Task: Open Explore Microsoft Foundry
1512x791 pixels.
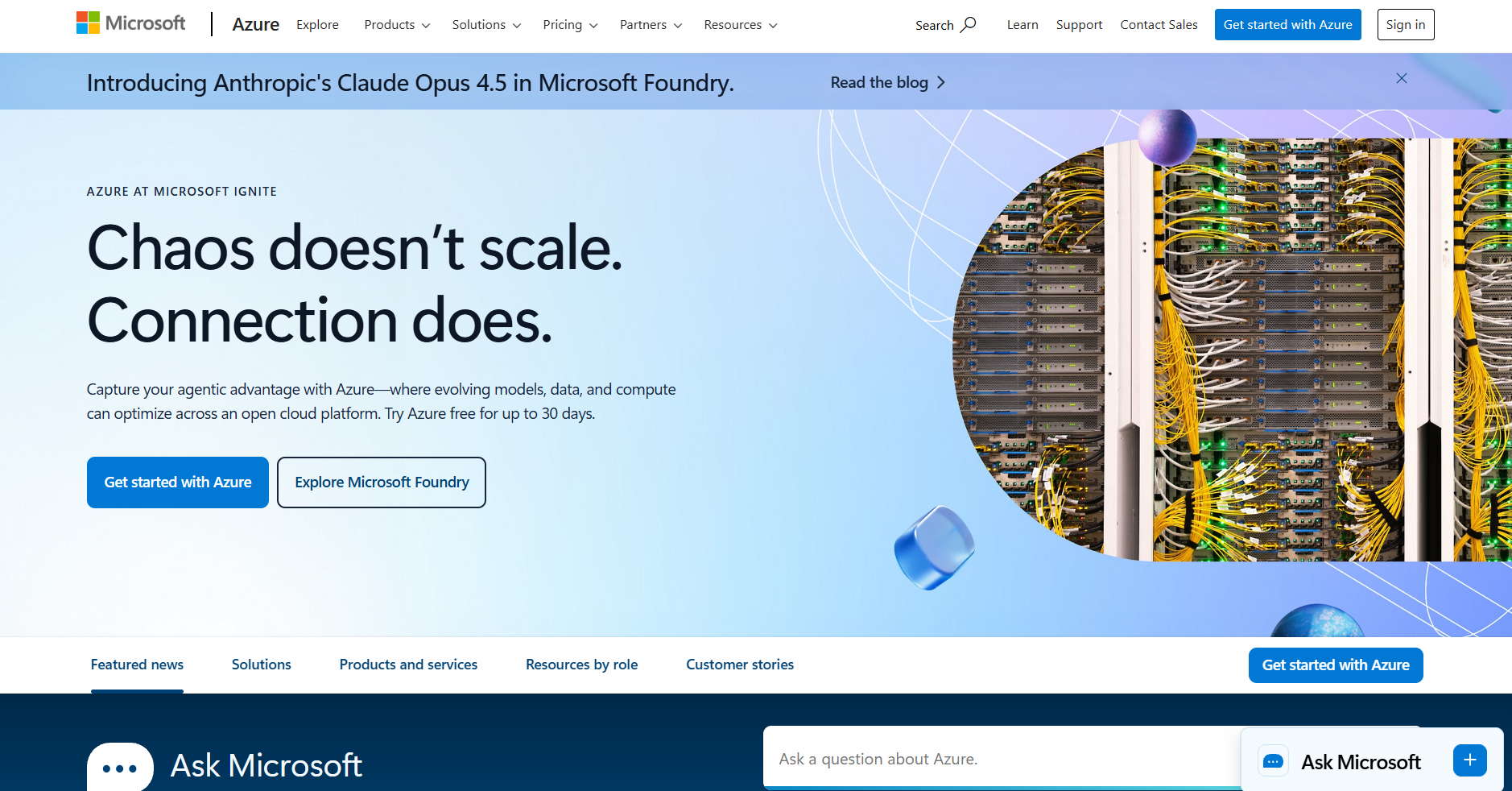Action: coord(381,482)
